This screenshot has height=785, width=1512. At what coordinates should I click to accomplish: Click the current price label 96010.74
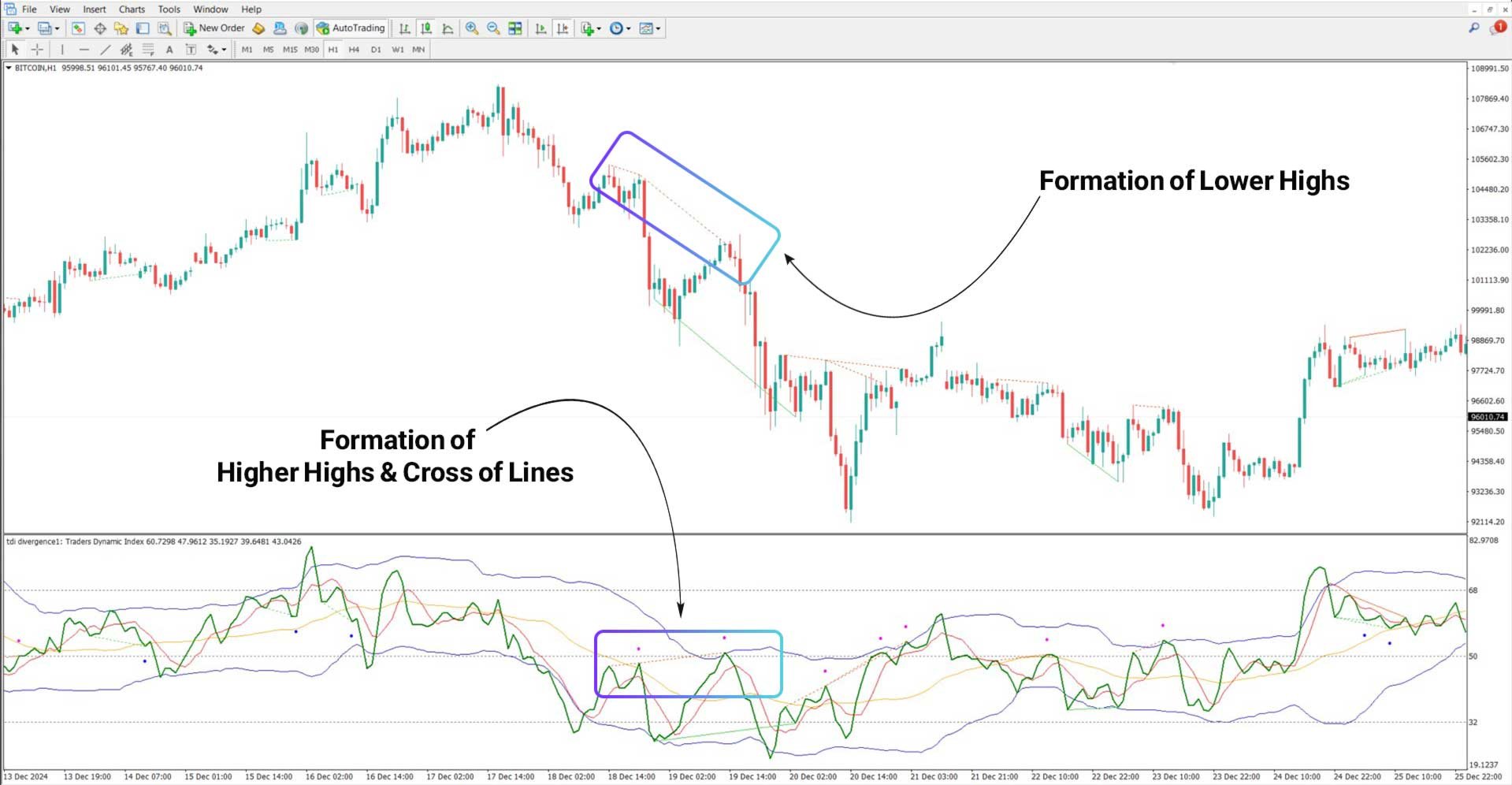click(1487, 417)
